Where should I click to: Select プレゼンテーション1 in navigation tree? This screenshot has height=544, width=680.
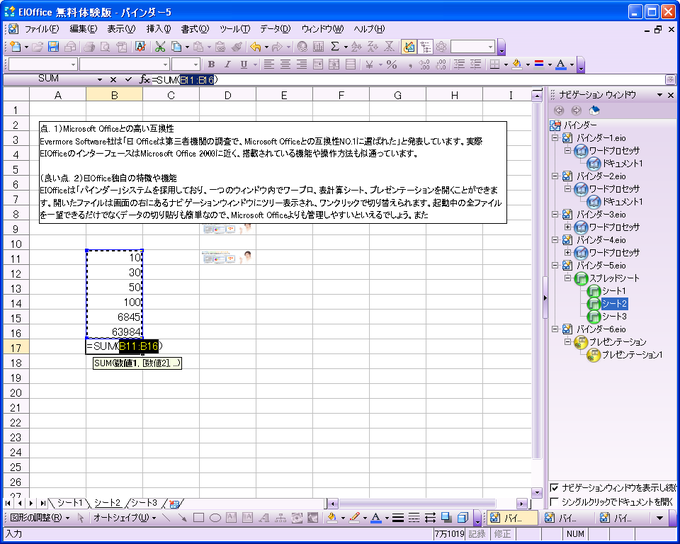click(632, 354)
